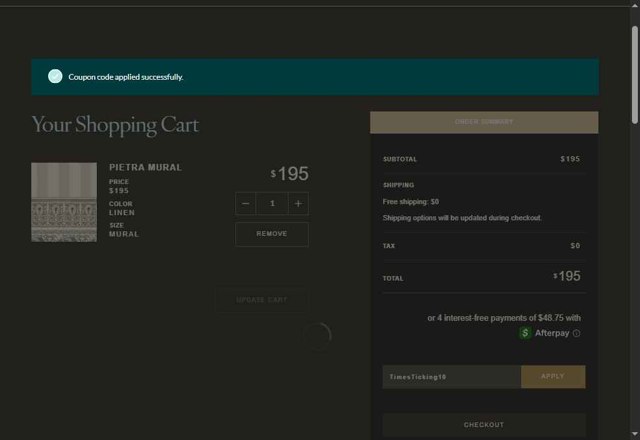
Task: Click the page's vertical scrollbar thumb
Action: [635, 74]
